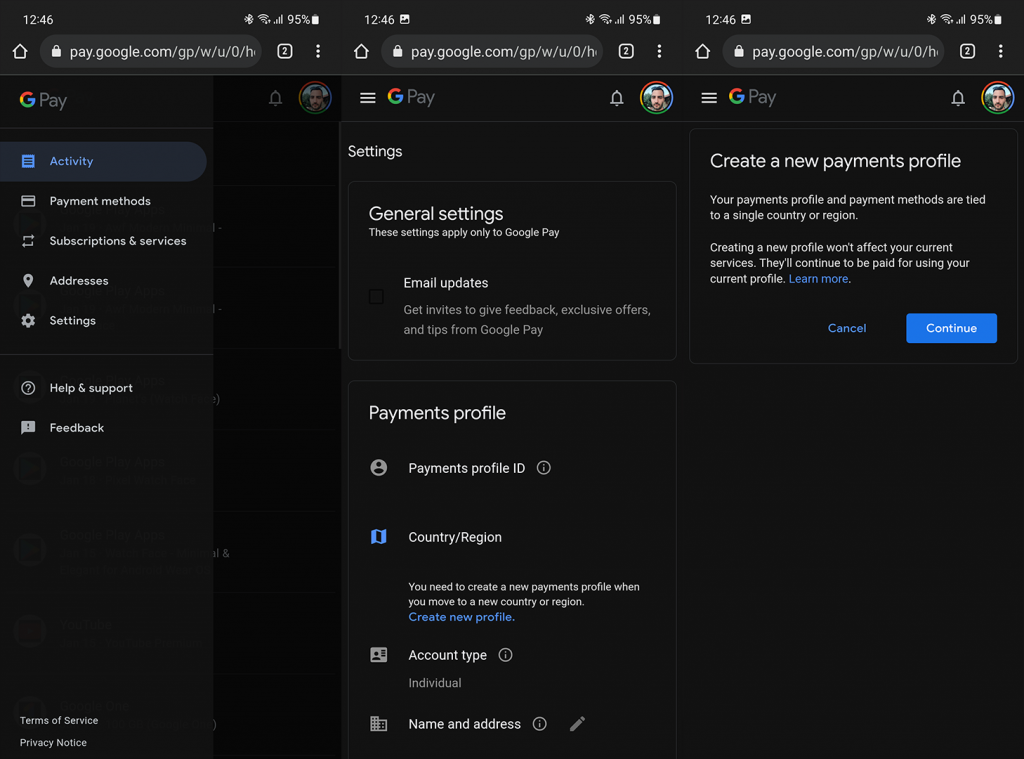
Task: Follow the Create new profile link
Action: [x=460, y=617]
